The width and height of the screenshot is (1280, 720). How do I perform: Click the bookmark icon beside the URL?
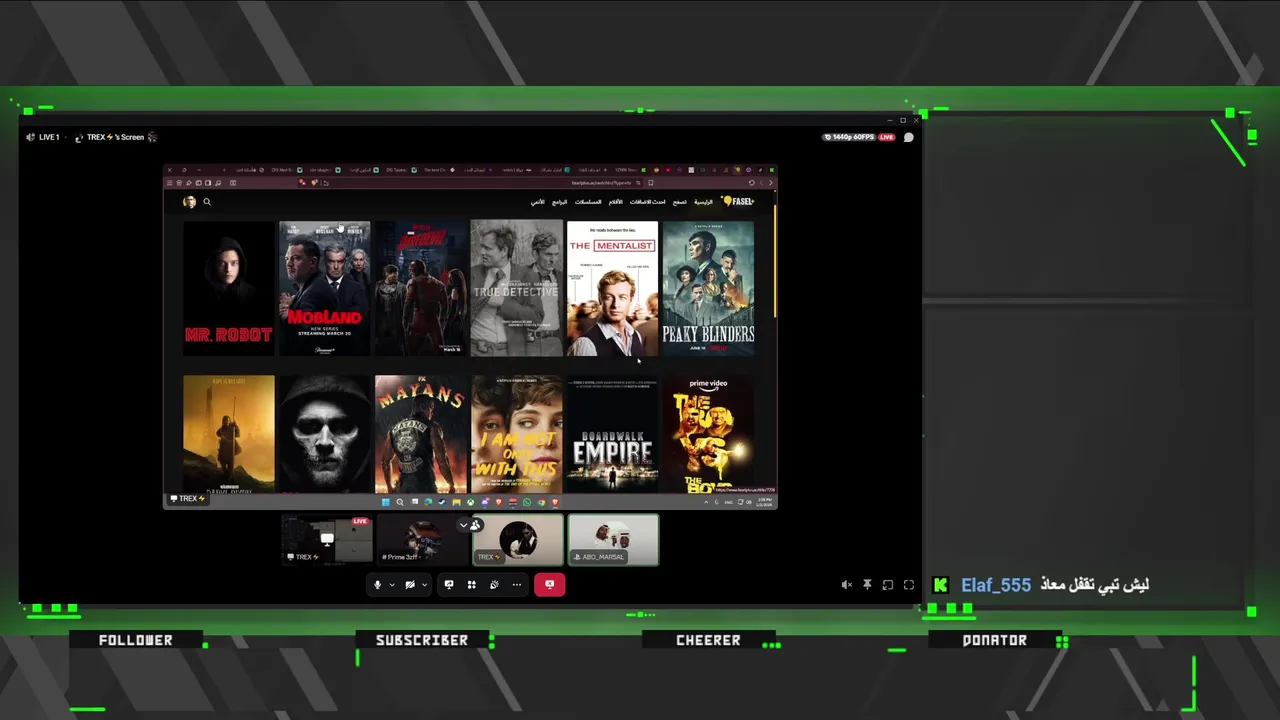650,183
